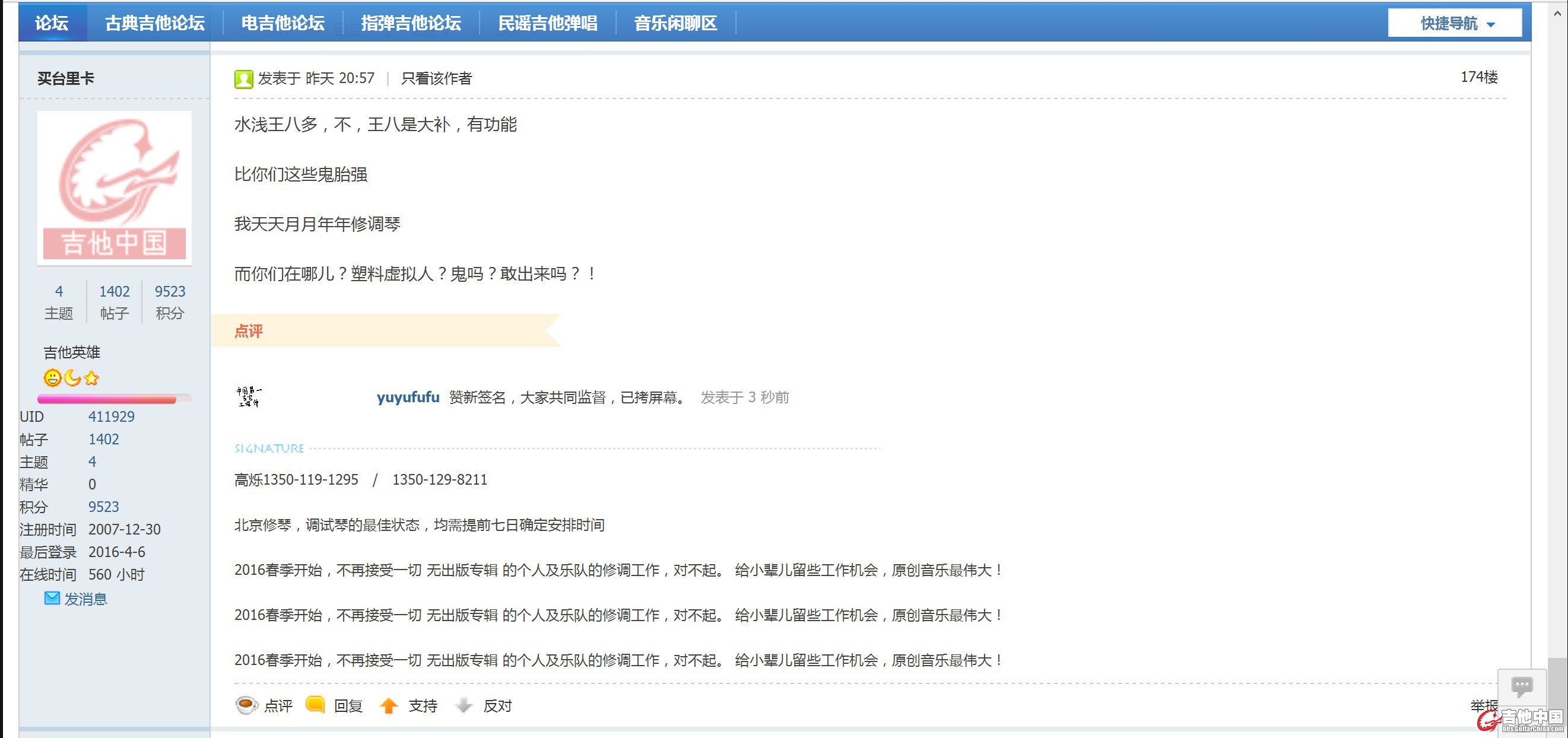This screenshot has width=1568, height=738.
Task: Click the 吉他中国 watermark logo at bottom right
Action: tap(1521, 720)
